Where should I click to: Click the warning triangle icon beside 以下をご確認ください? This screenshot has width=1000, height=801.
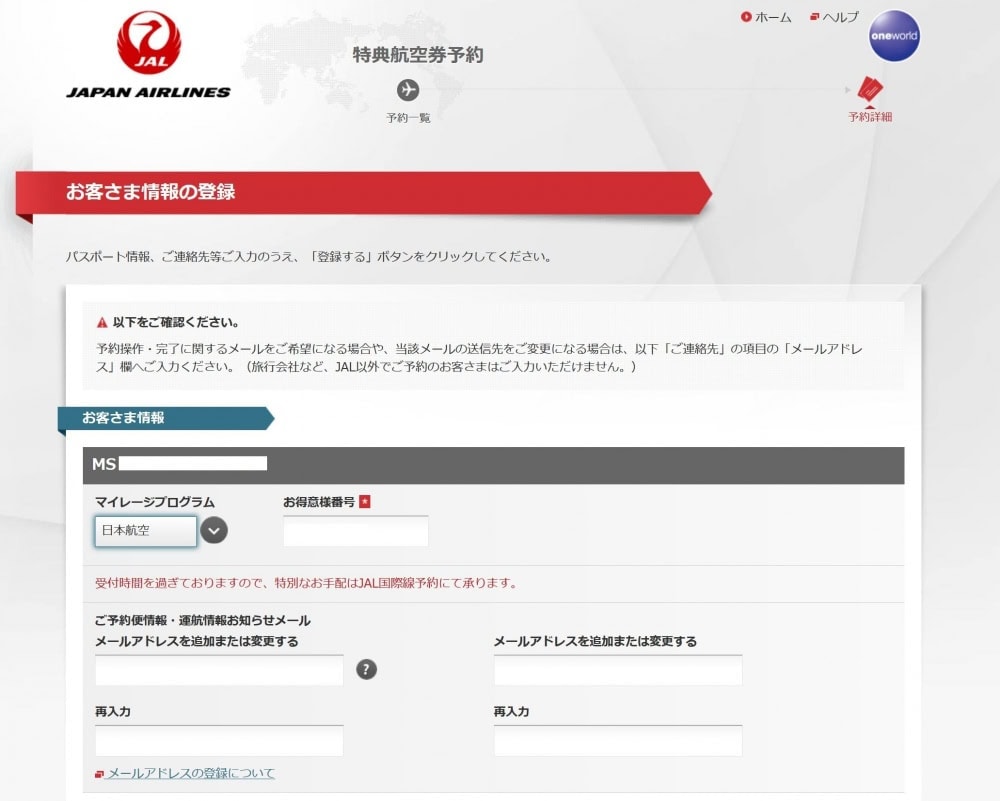click(x=101, y=323)
